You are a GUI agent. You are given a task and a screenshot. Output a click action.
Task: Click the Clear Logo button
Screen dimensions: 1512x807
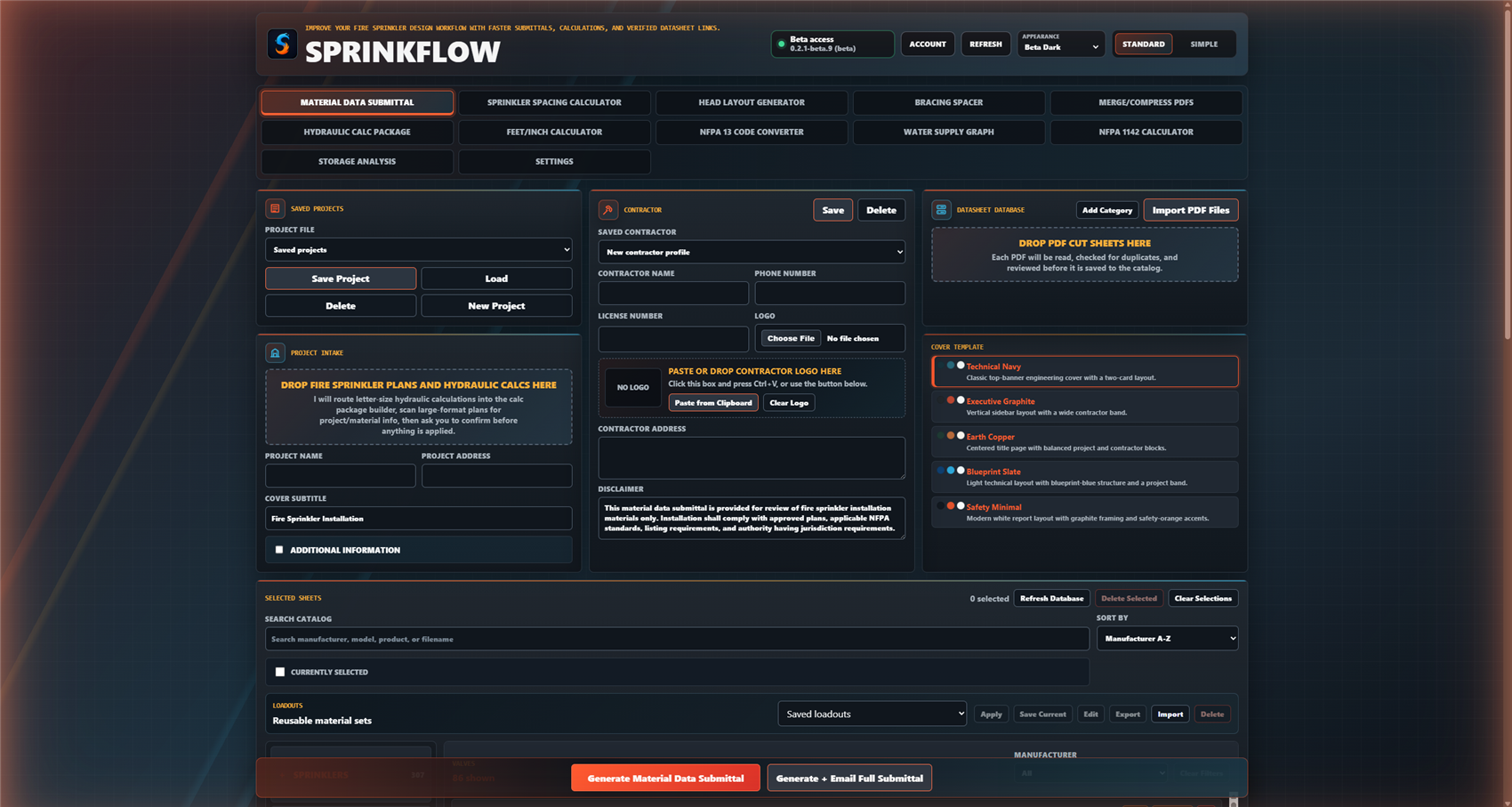(789, 403)
